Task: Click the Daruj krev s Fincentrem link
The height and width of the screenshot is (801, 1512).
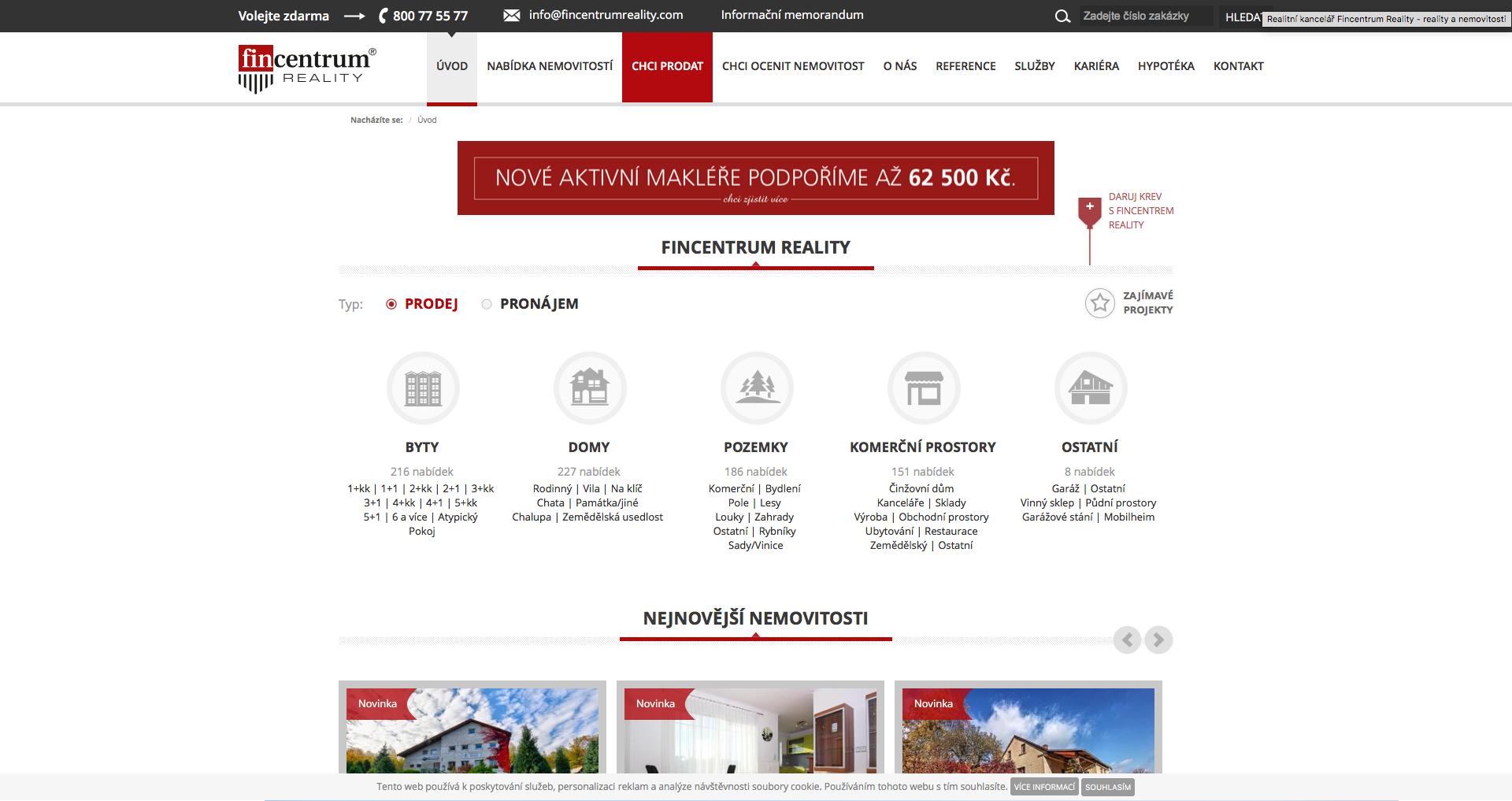Action: pyautogui.click(x=1141, y=211)
